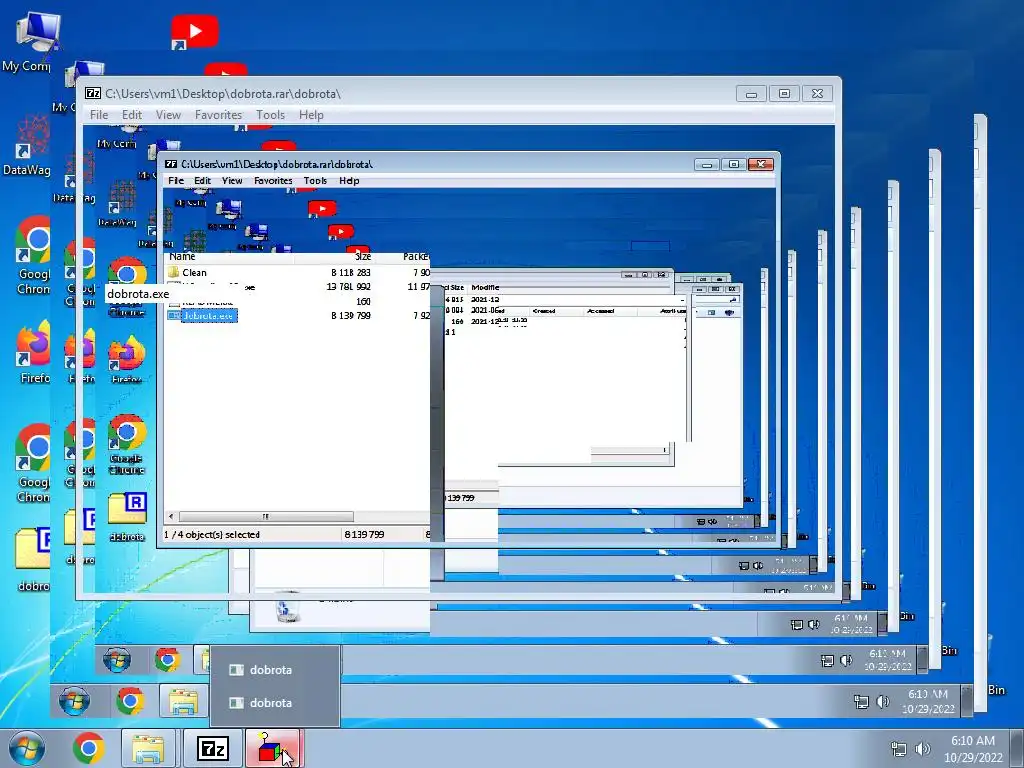
Task: Select the leftmost dobrota archive desktop icon
Action: pyautogui.click(x=31, y=559)
